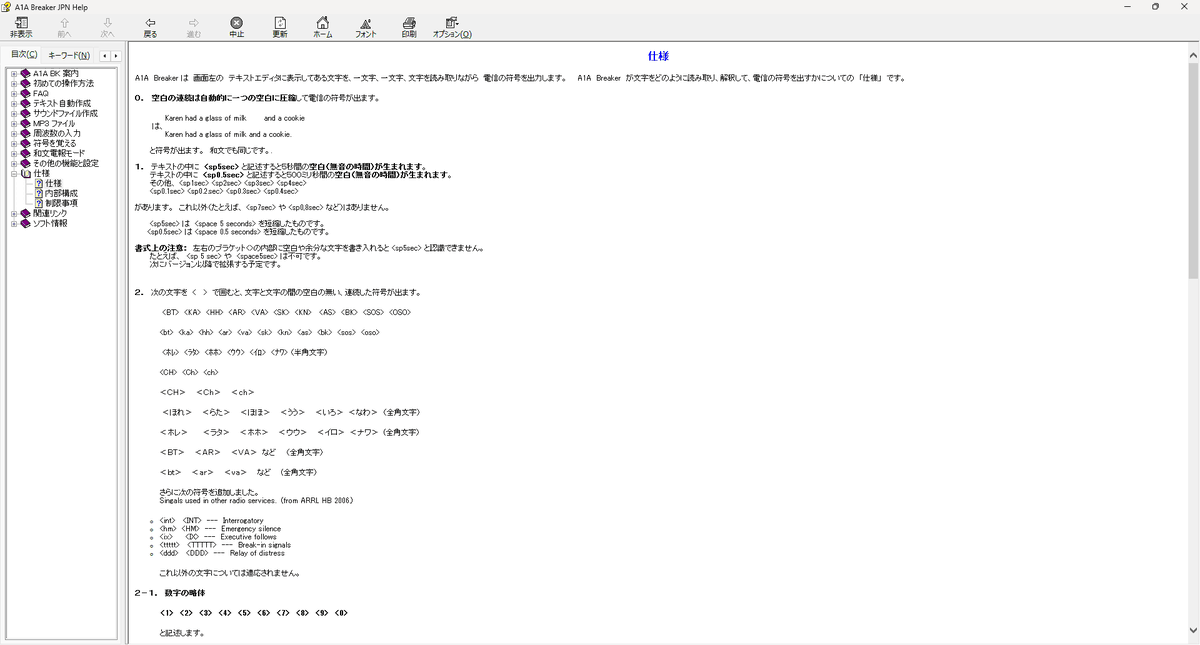Open the 内部構成 subtopic label
Image resolution: width=1200 pixels, height=645 pixels.
pos(62,193)
